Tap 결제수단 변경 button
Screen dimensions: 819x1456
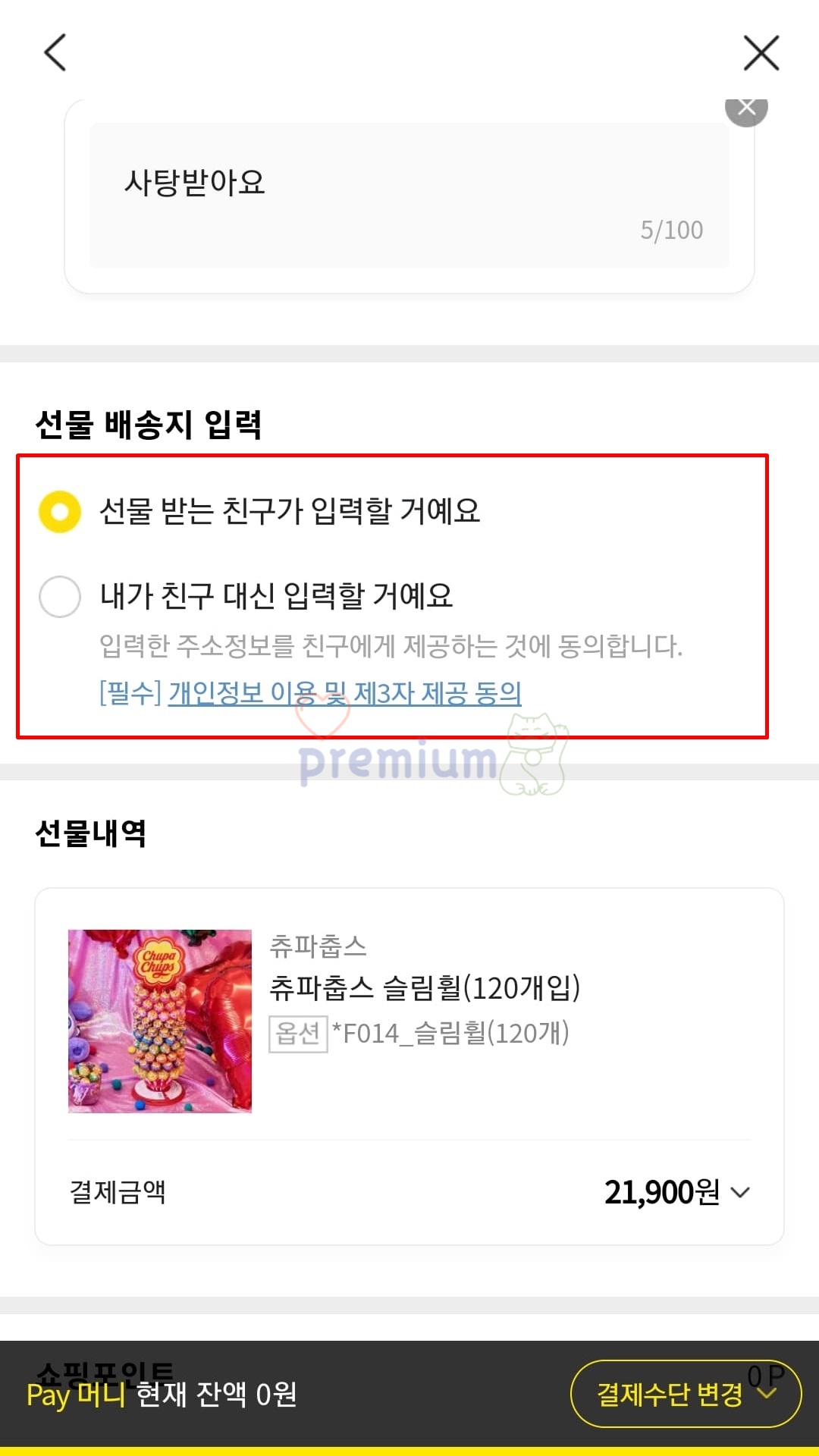coord(686,1394)
